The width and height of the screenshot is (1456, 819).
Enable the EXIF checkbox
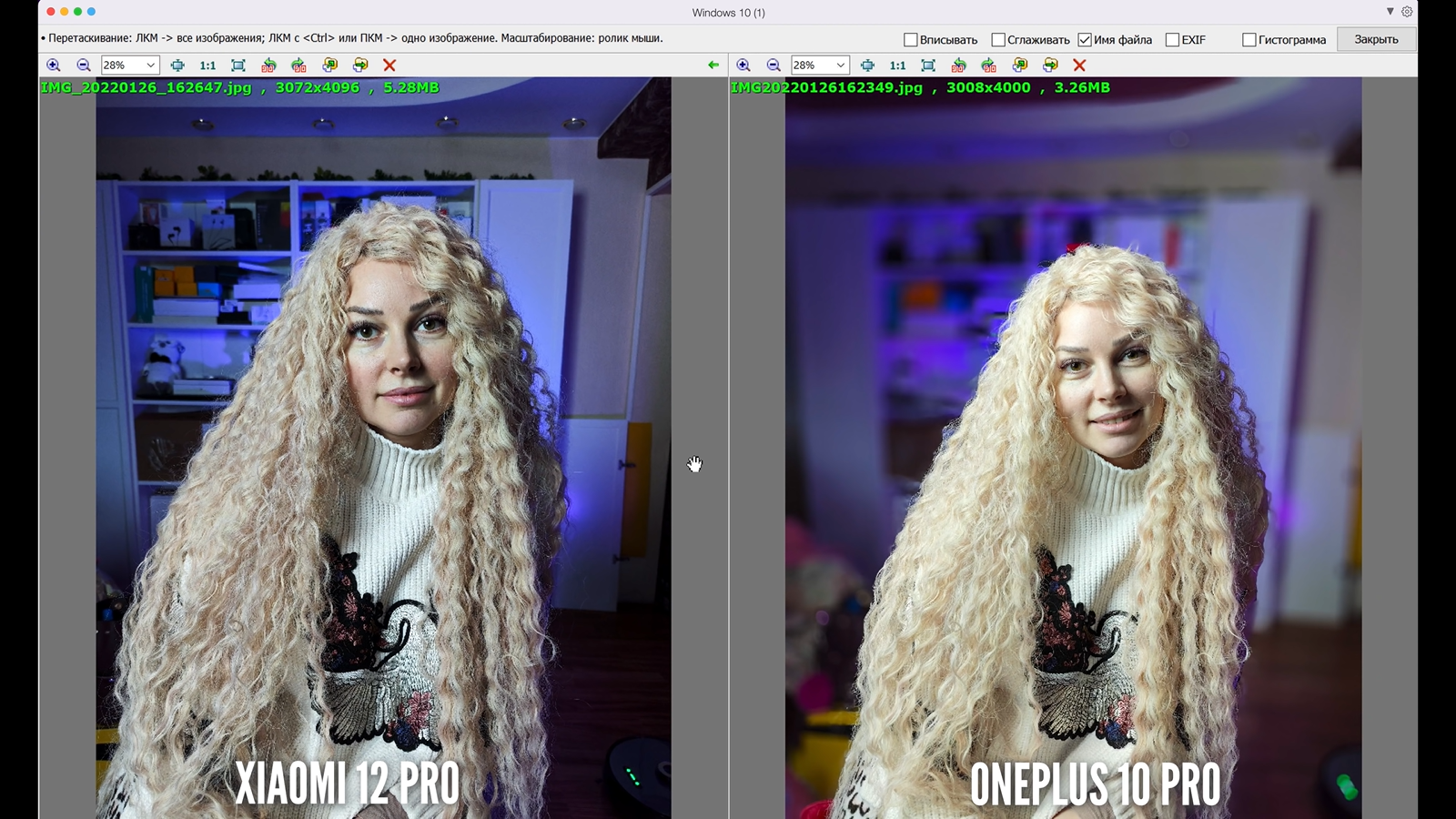(x=1172, y=40)
